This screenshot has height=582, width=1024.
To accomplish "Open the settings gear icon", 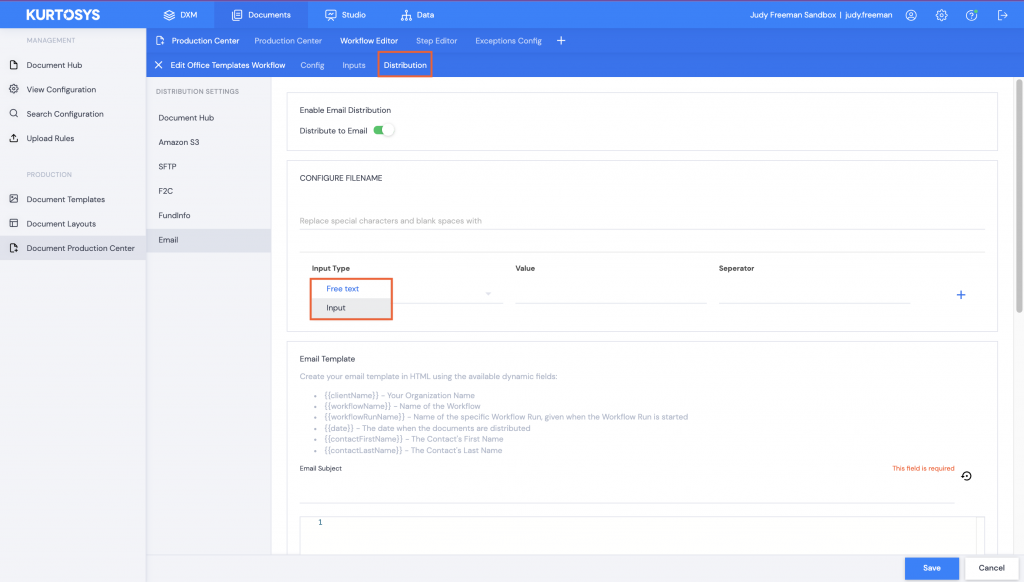I will (x=941, y=15).
